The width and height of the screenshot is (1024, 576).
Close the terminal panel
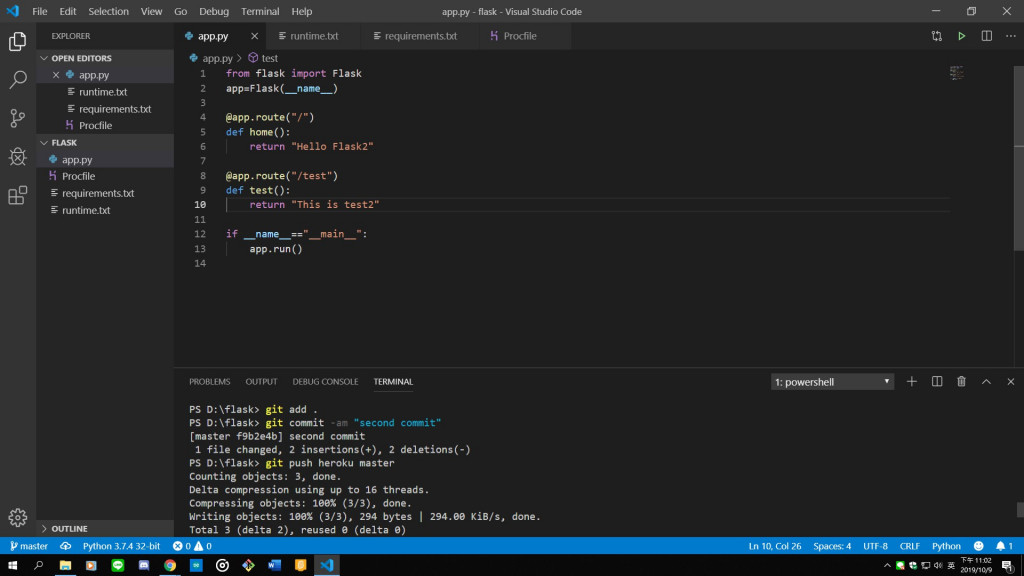1010,381
